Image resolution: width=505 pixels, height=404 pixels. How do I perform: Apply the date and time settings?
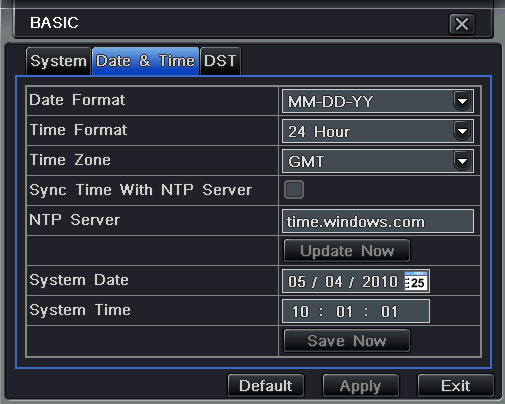(x=360, y=386)
